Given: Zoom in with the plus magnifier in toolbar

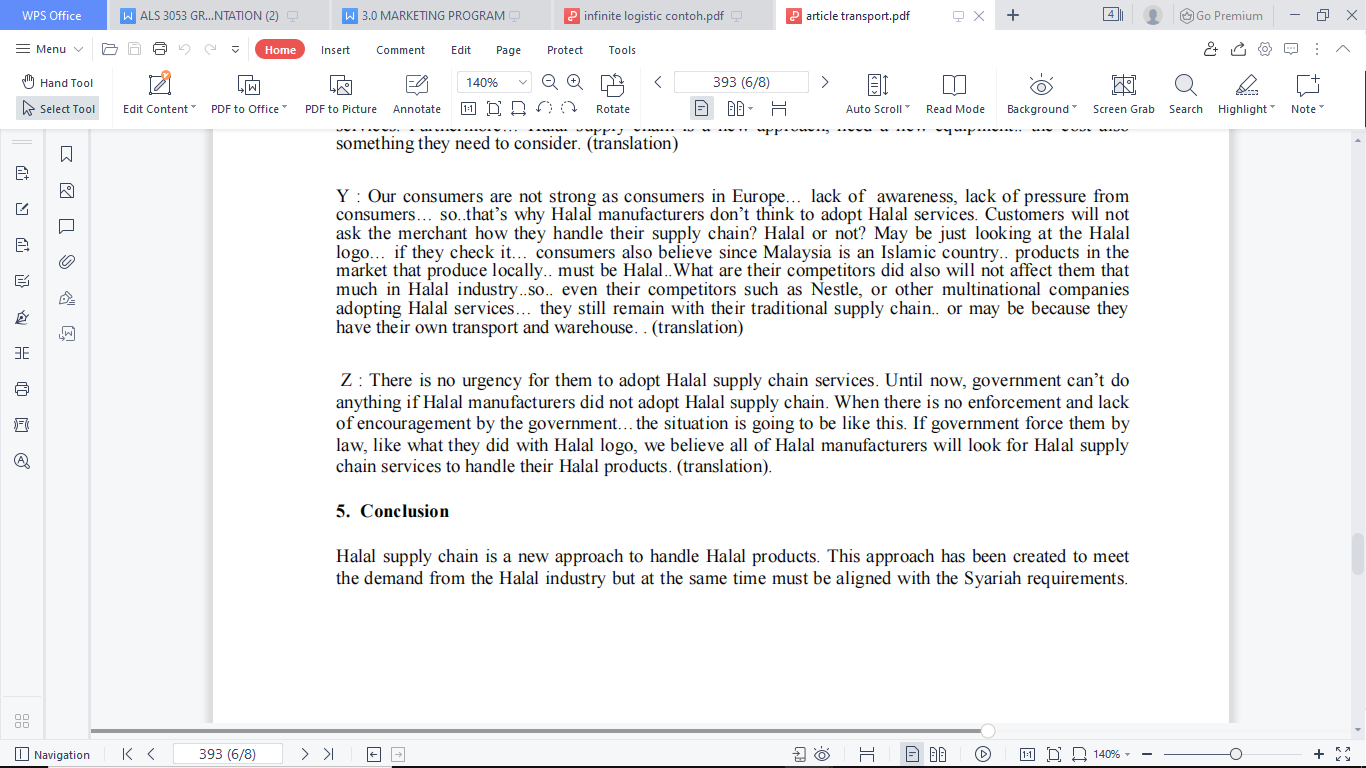Looking at the screenshot, I should (x=575, y=82).
